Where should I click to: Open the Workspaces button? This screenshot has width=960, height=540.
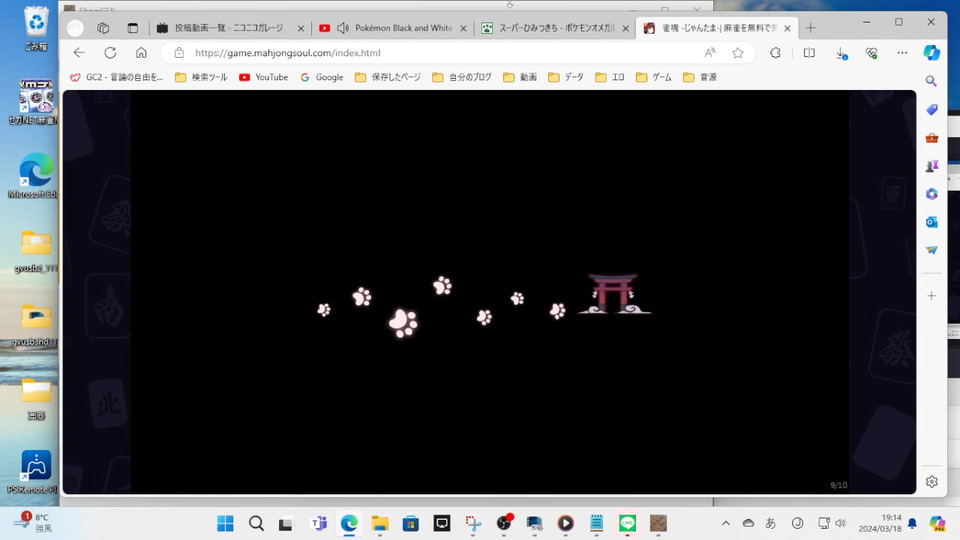tap(103, 28)
